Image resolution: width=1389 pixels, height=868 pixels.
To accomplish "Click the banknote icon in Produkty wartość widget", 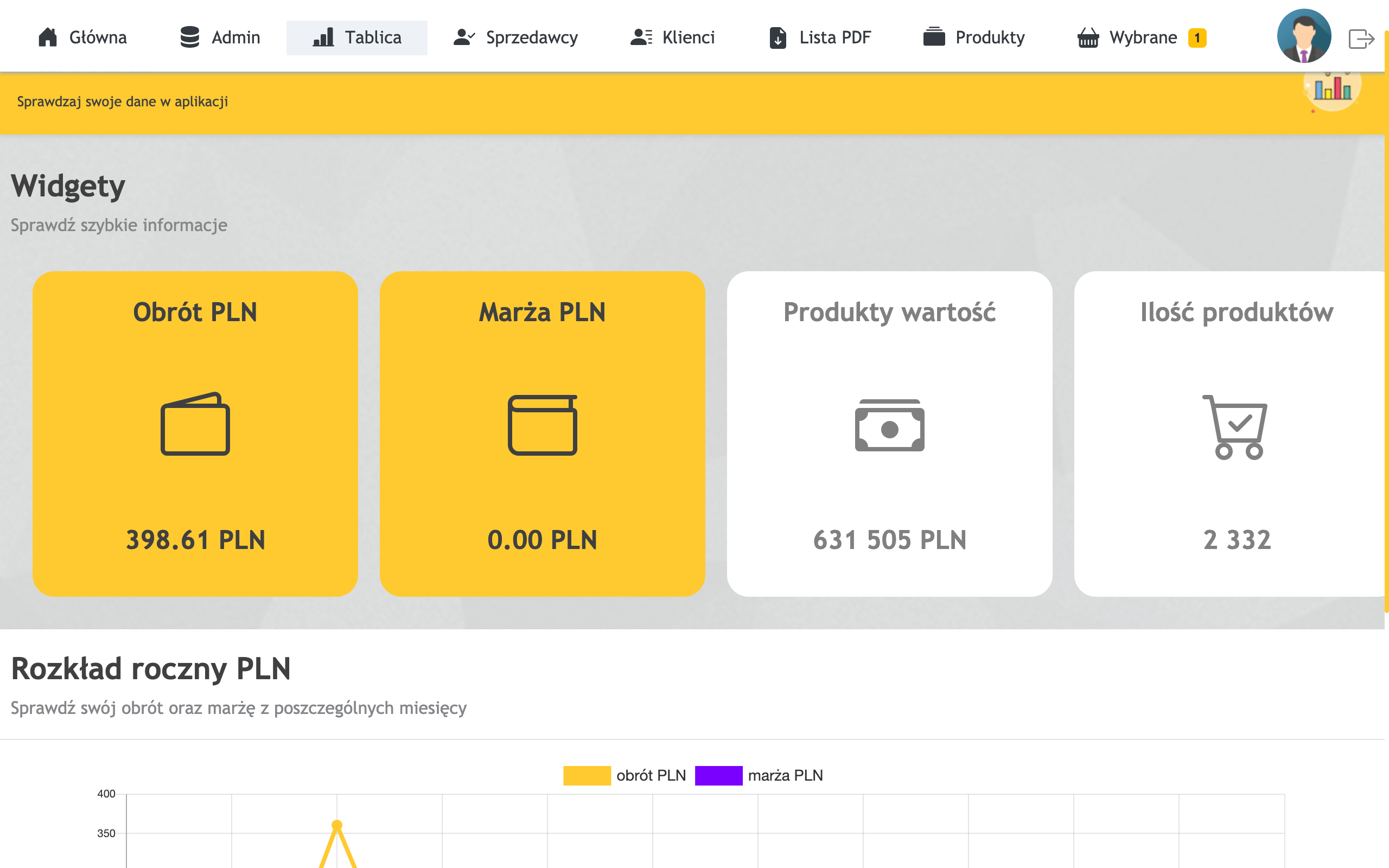I will [x=889, y=425].
